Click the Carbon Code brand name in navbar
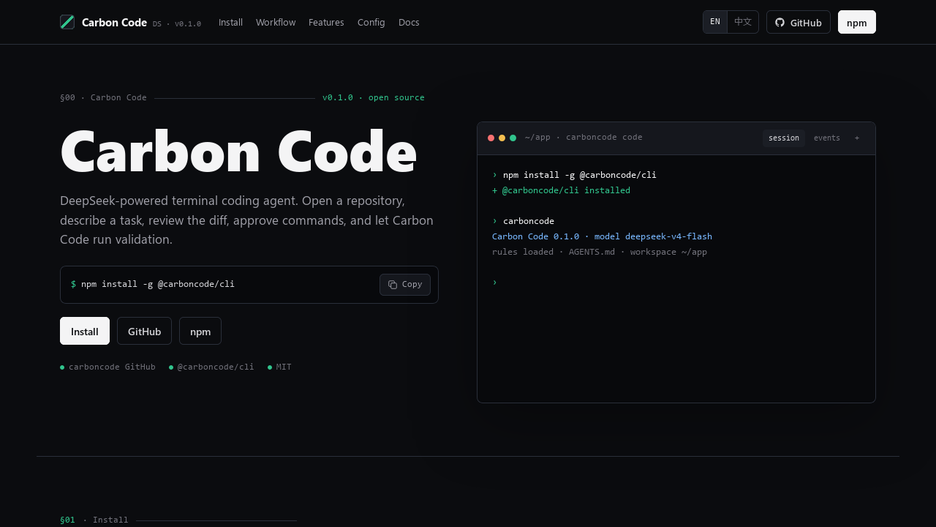 pyautogui.click(x=114, y=22)
